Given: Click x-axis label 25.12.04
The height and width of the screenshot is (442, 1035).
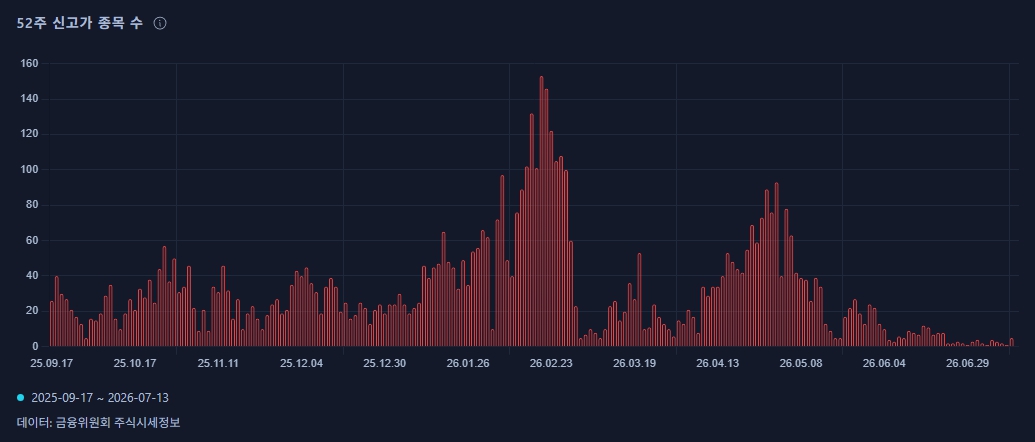Looking at the screenshot, I should click(301, 363).
